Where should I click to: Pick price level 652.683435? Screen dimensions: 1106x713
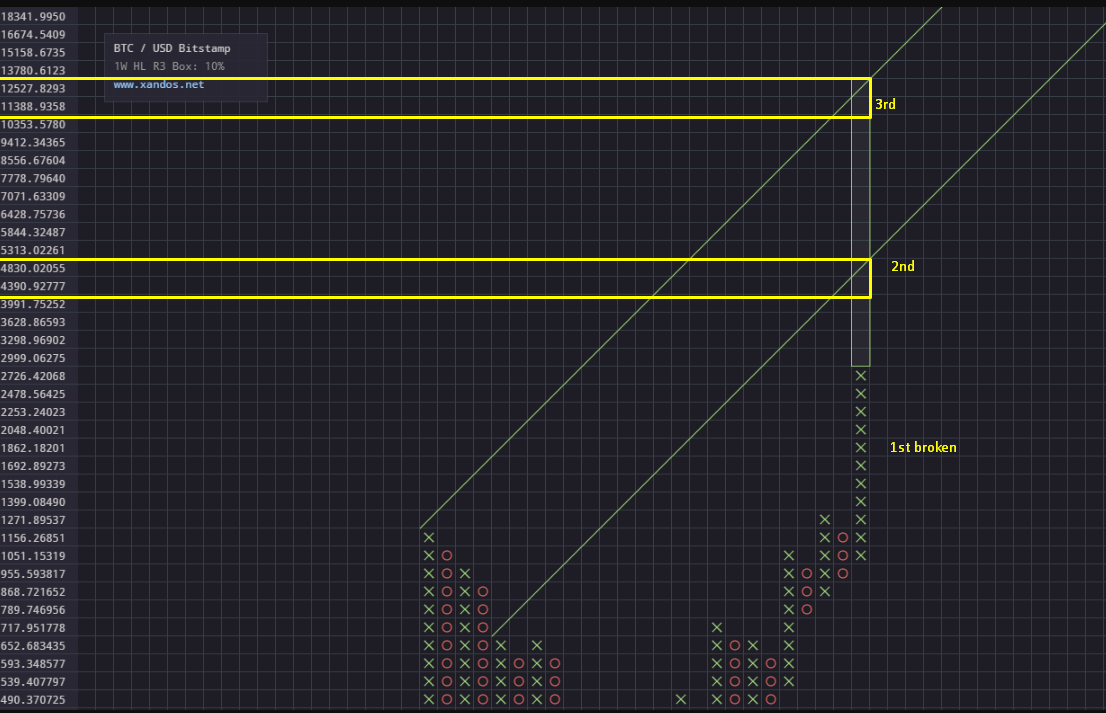click(x=33, y=646)
